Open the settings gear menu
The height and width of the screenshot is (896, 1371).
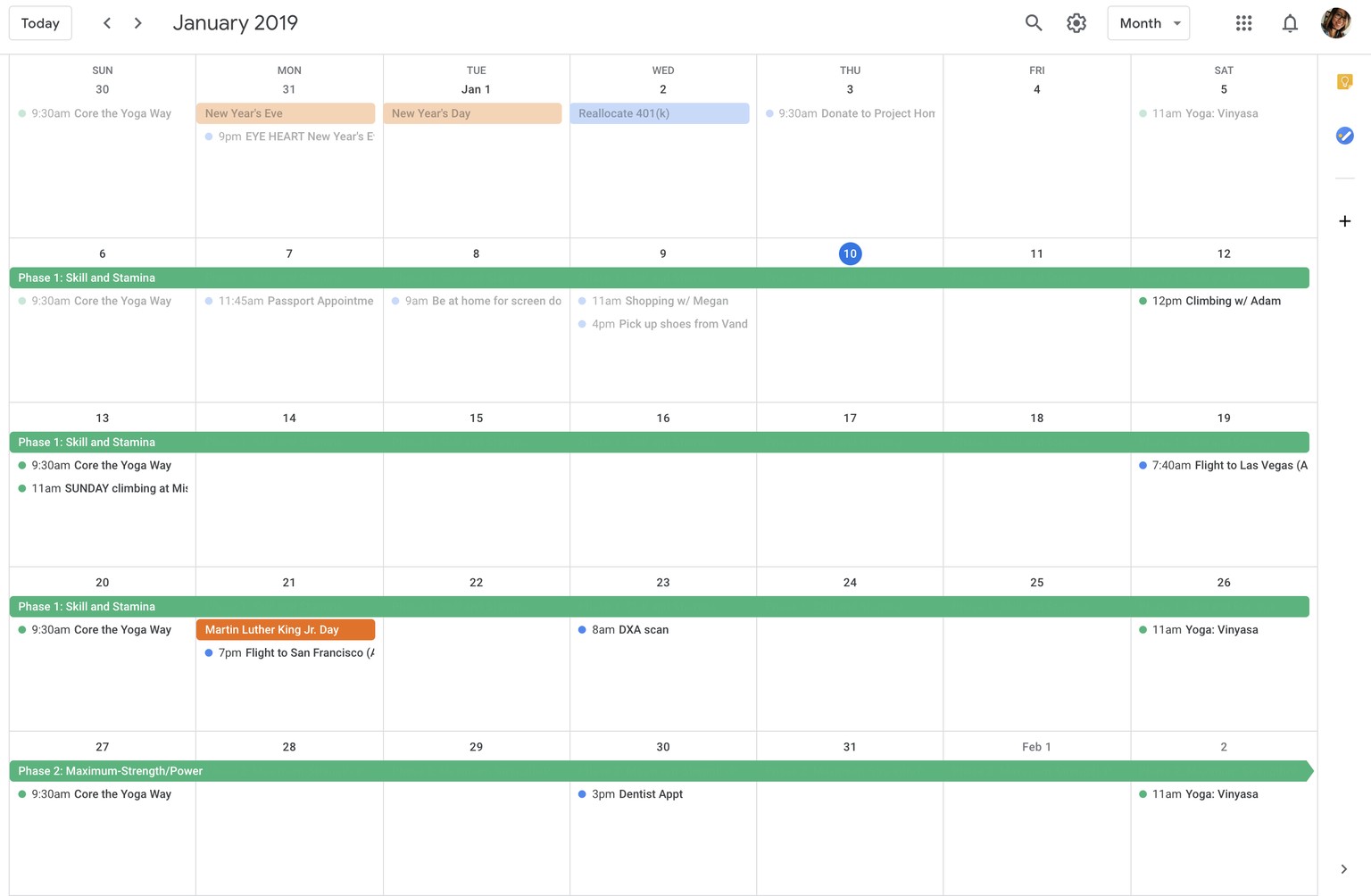pos(1076,23)
